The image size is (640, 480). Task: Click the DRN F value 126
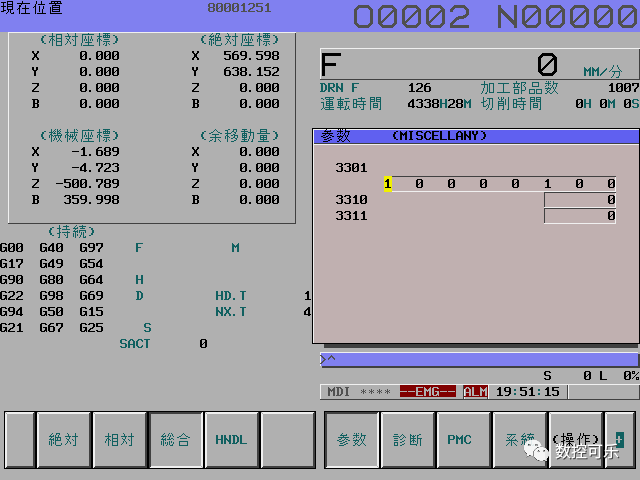click(420, 88)
